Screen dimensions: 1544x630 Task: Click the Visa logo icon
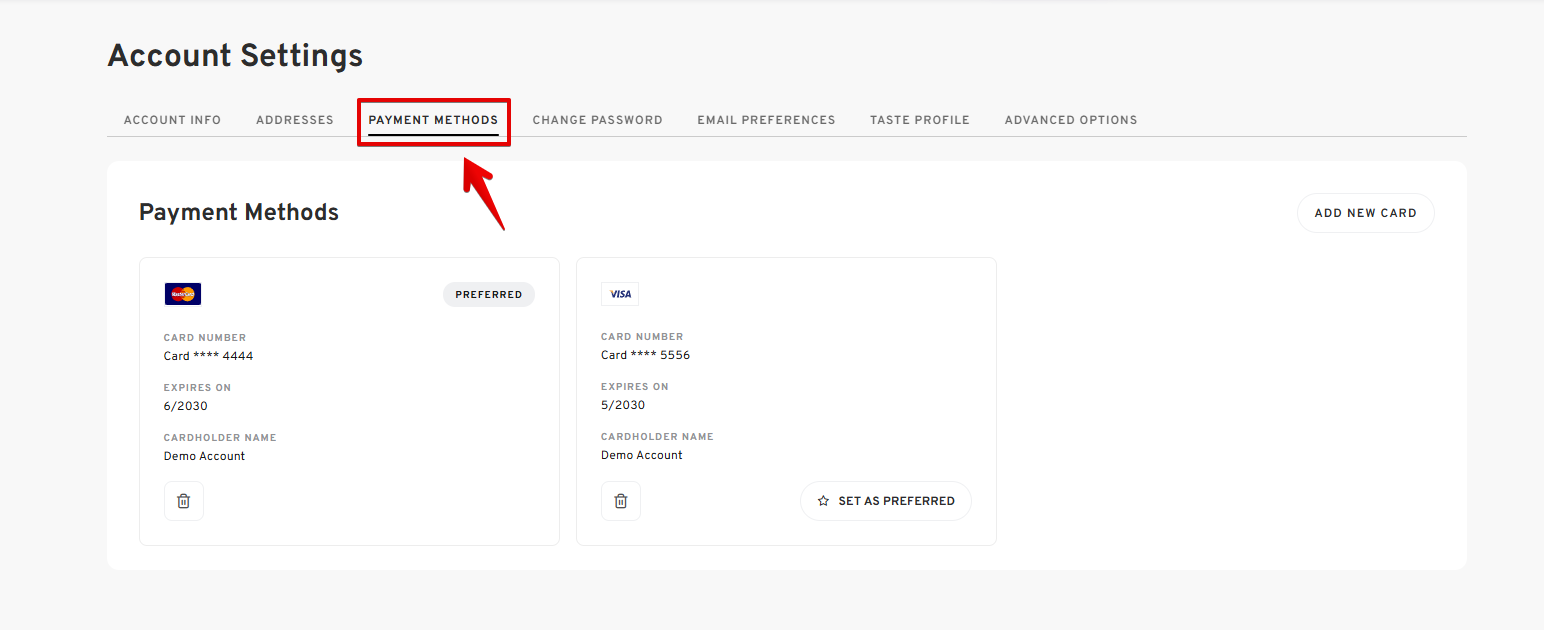(620, 294)
